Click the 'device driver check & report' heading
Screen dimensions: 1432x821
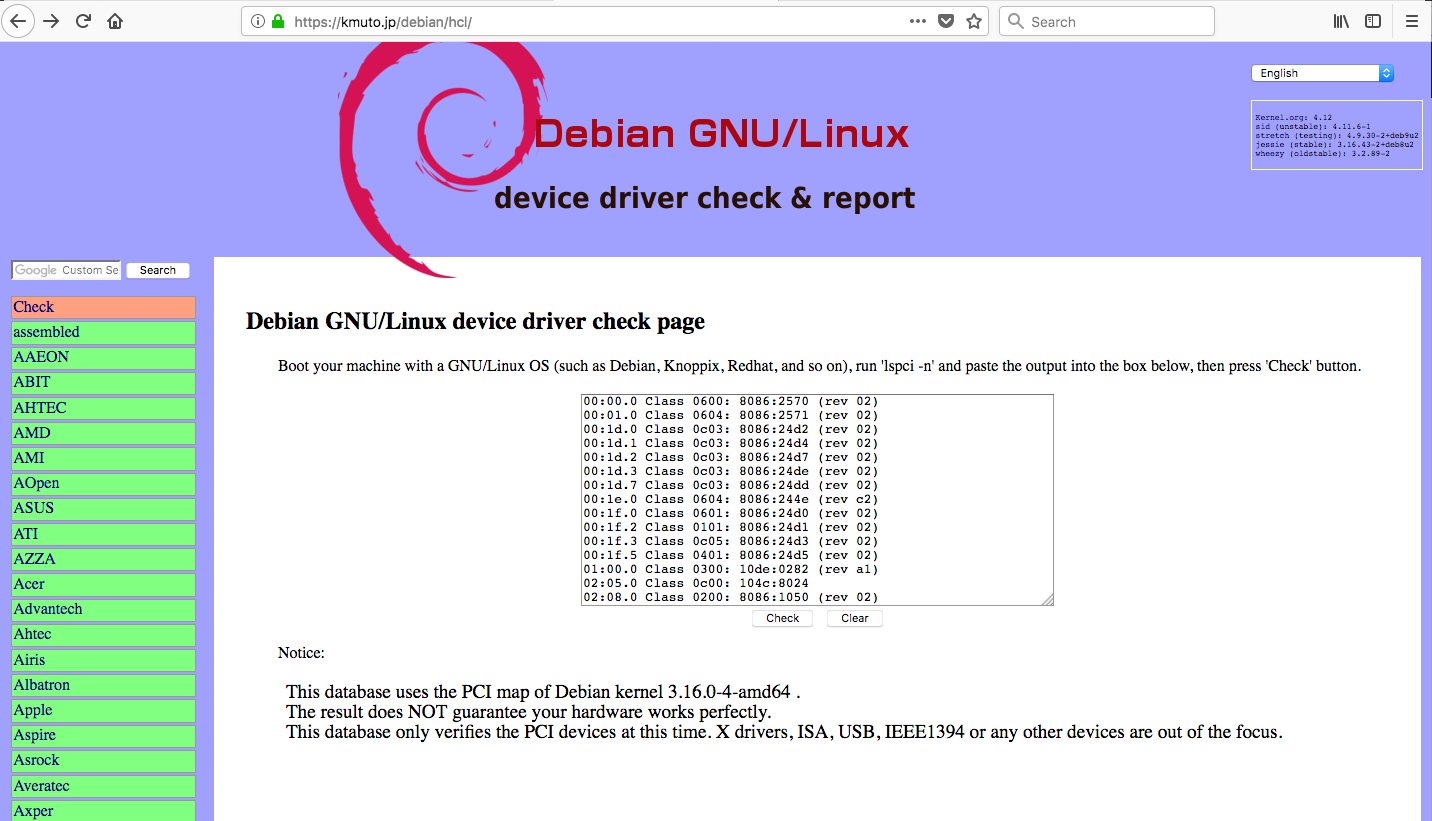pos(704,198)
